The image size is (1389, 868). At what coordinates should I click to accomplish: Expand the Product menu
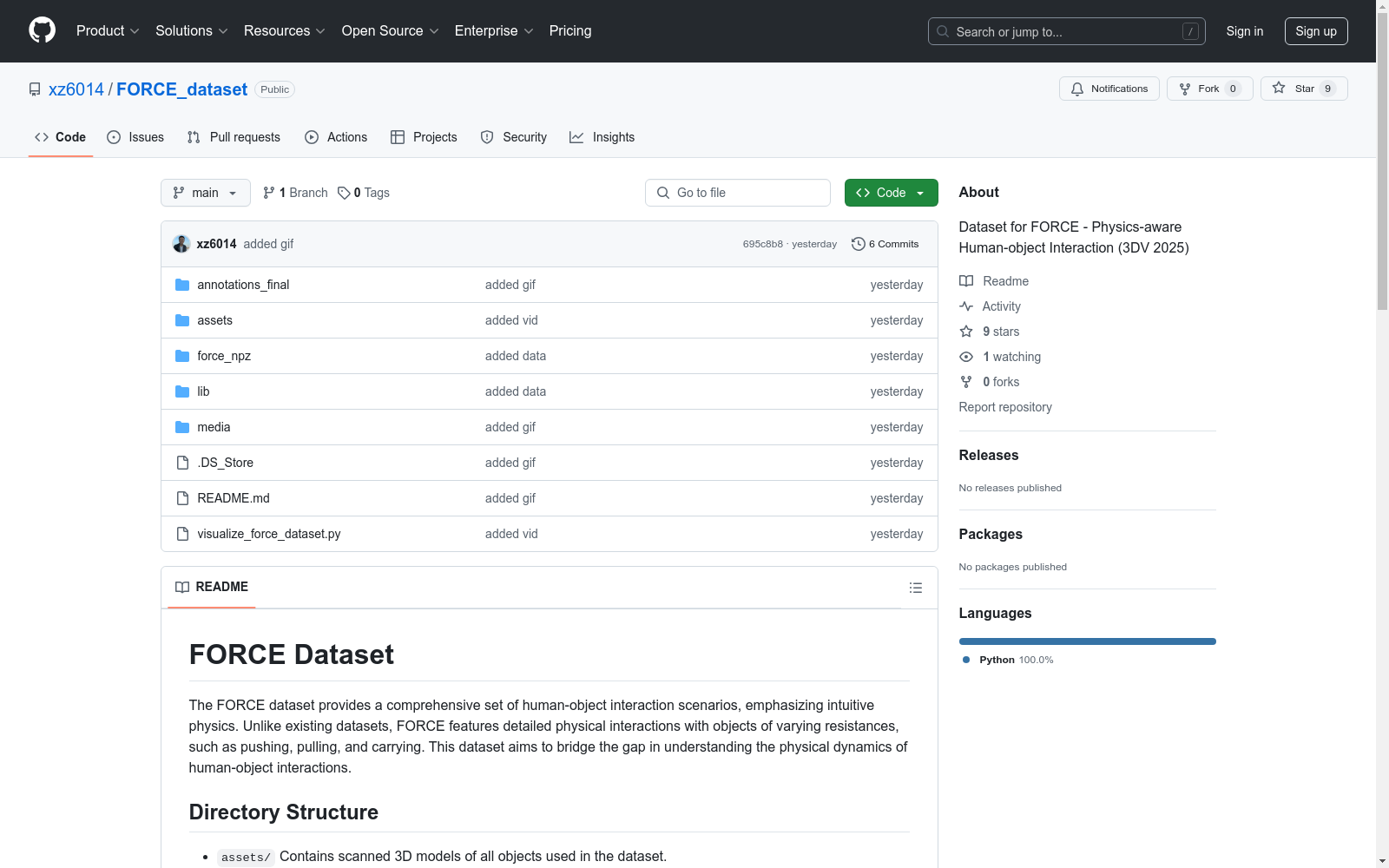[108, 30]
